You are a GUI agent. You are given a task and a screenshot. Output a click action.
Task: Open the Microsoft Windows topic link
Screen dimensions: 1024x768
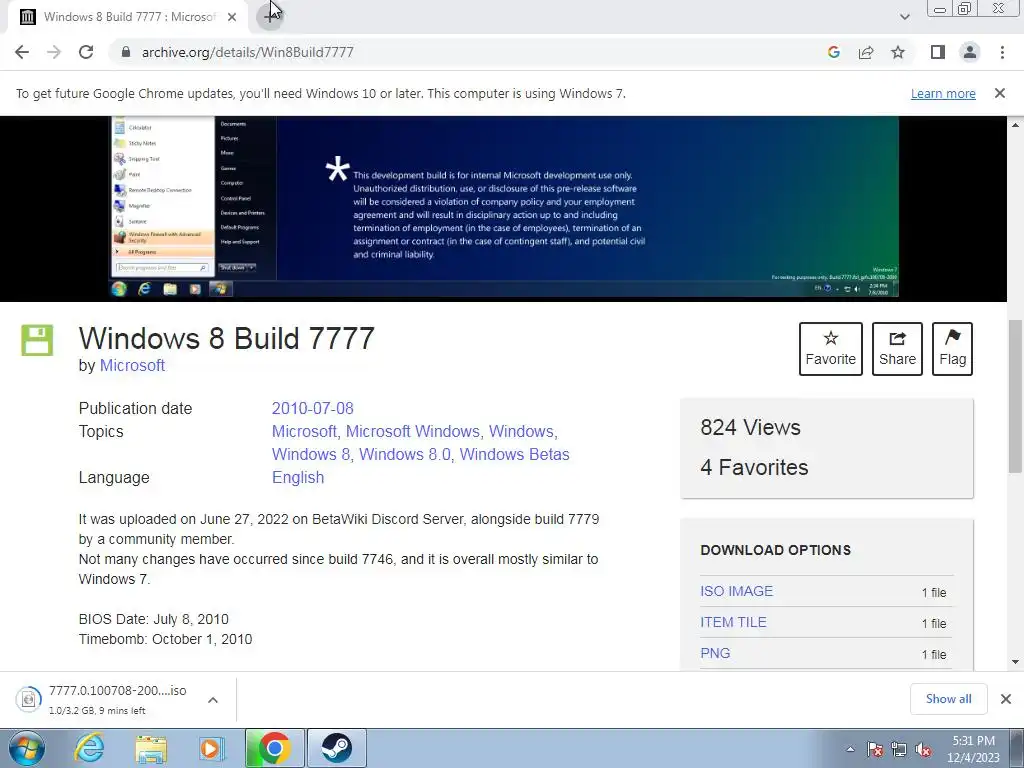pyautogui.click(x=414, y=431)
